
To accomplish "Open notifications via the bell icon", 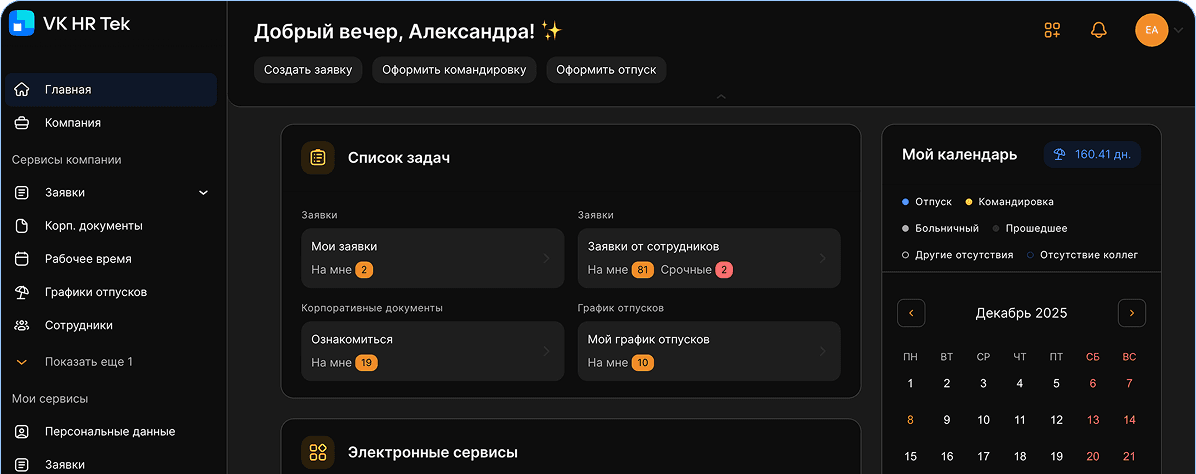I will point(1098,31).
